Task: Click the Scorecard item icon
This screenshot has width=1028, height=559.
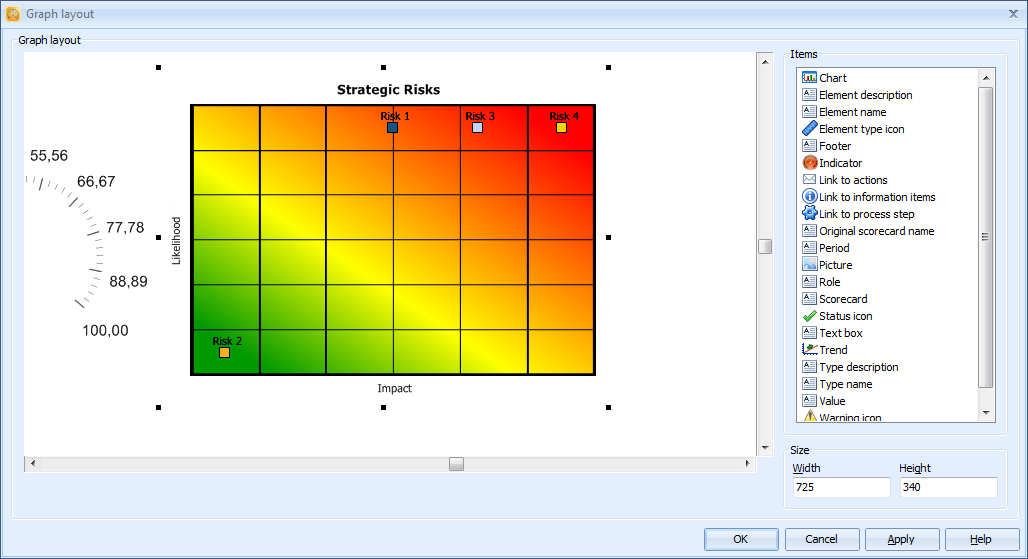Action: click(x=810, y=299)
